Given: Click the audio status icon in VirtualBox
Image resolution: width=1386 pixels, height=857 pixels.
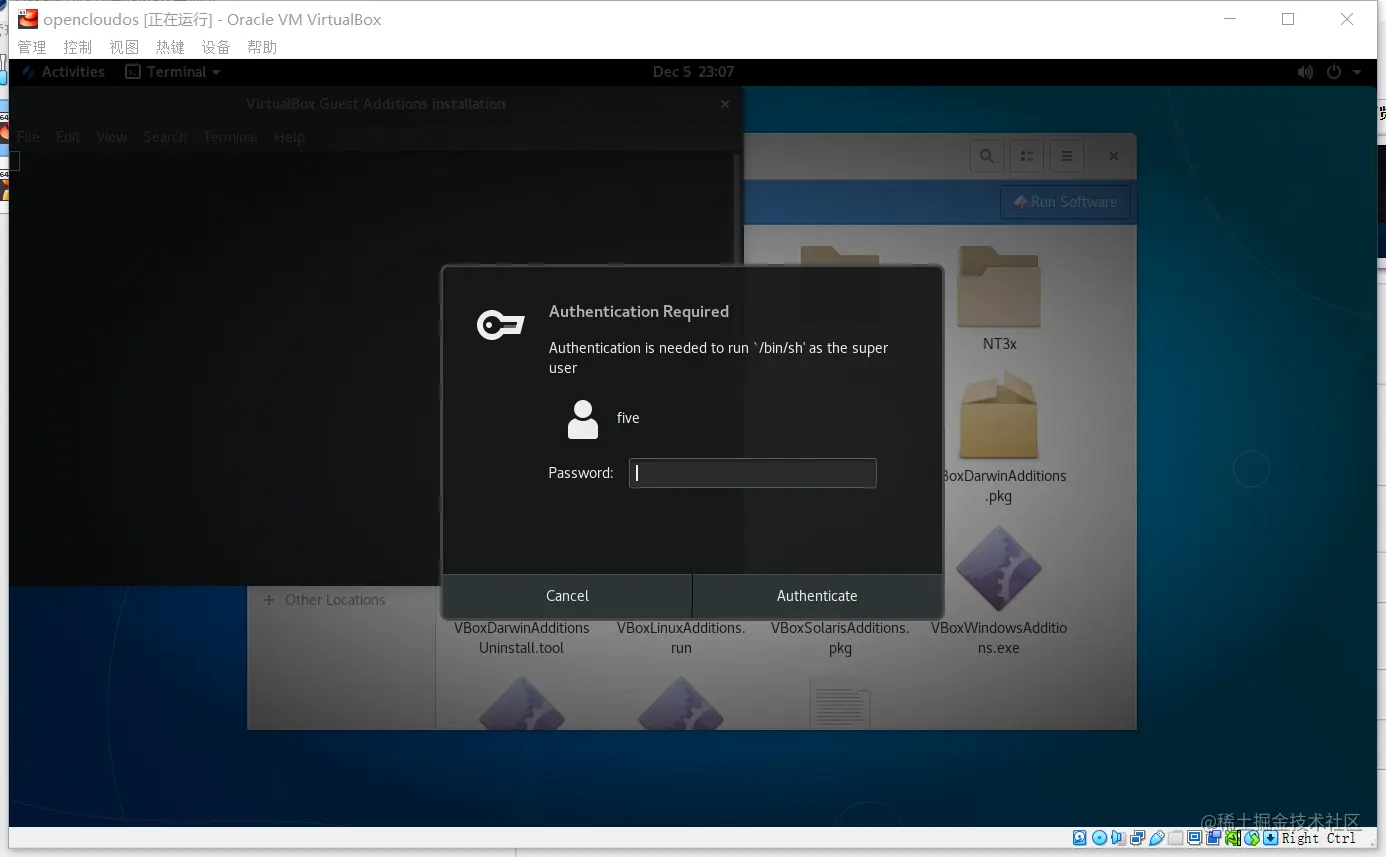Looking at the screenshot, I should (1118, 838).
